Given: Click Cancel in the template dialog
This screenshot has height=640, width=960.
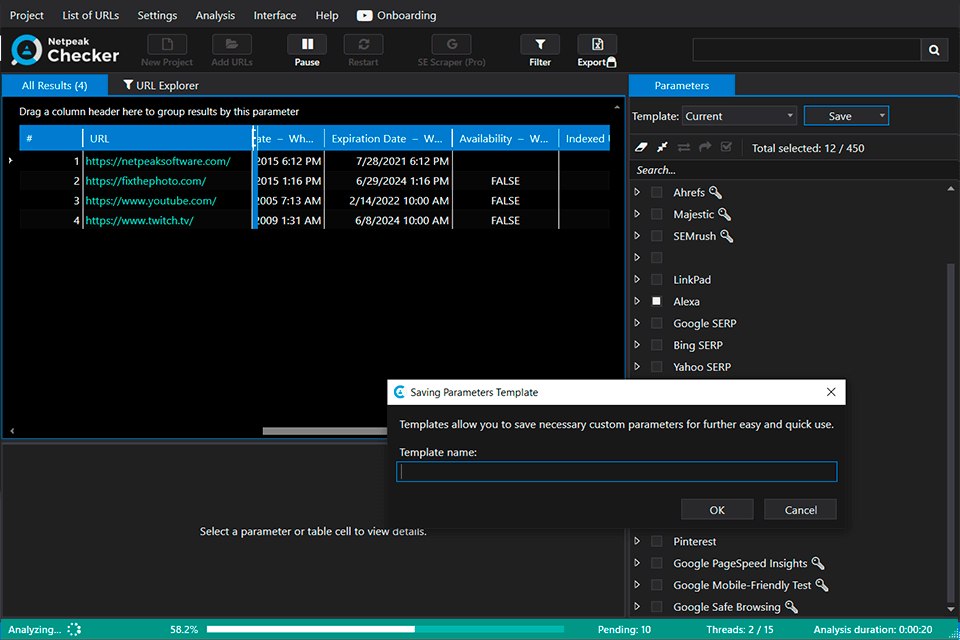Looking at the screenshot, I should (800, 510).
